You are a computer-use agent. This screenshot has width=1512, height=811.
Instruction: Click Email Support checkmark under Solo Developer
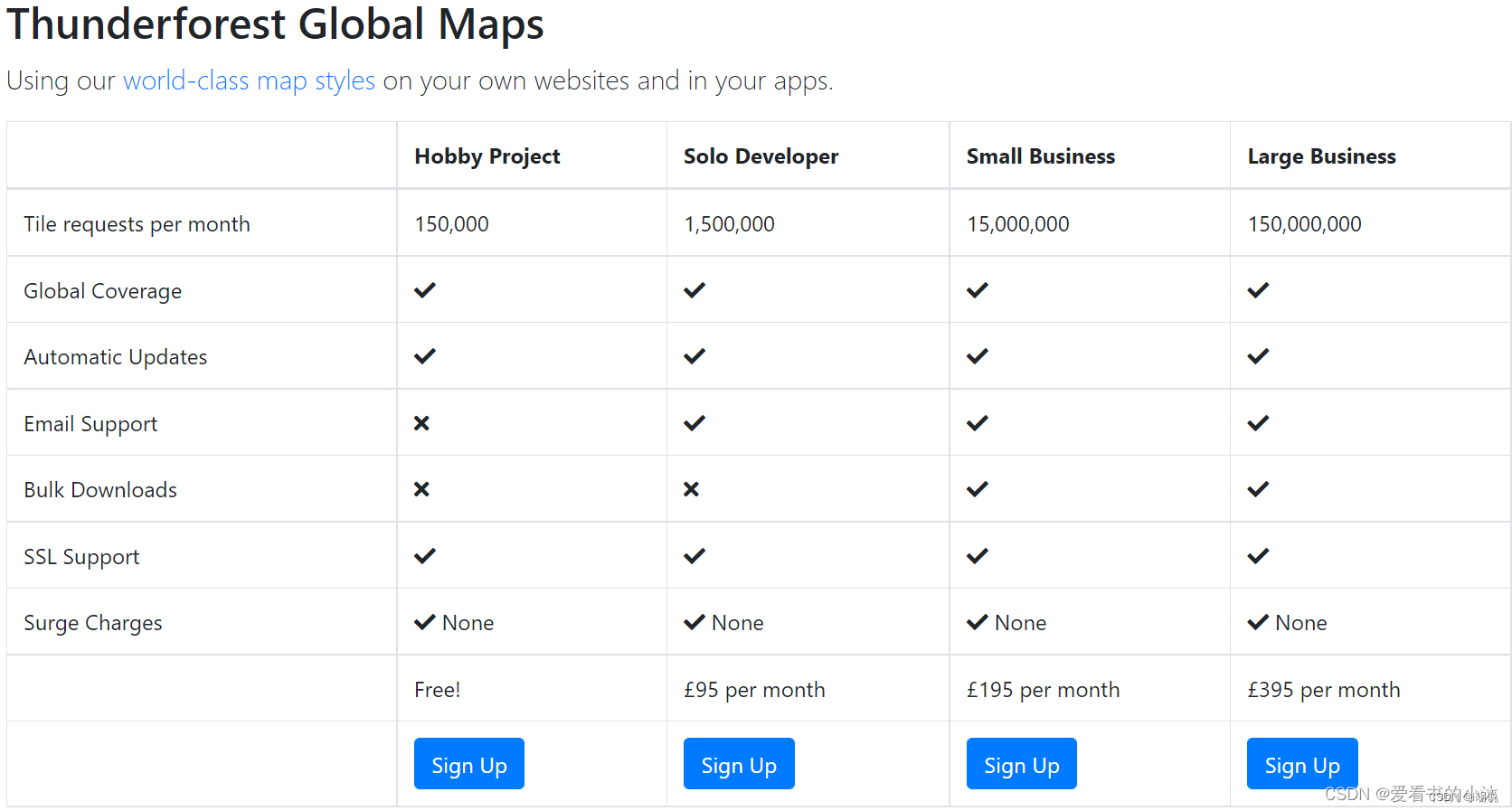tap(695, 423)
